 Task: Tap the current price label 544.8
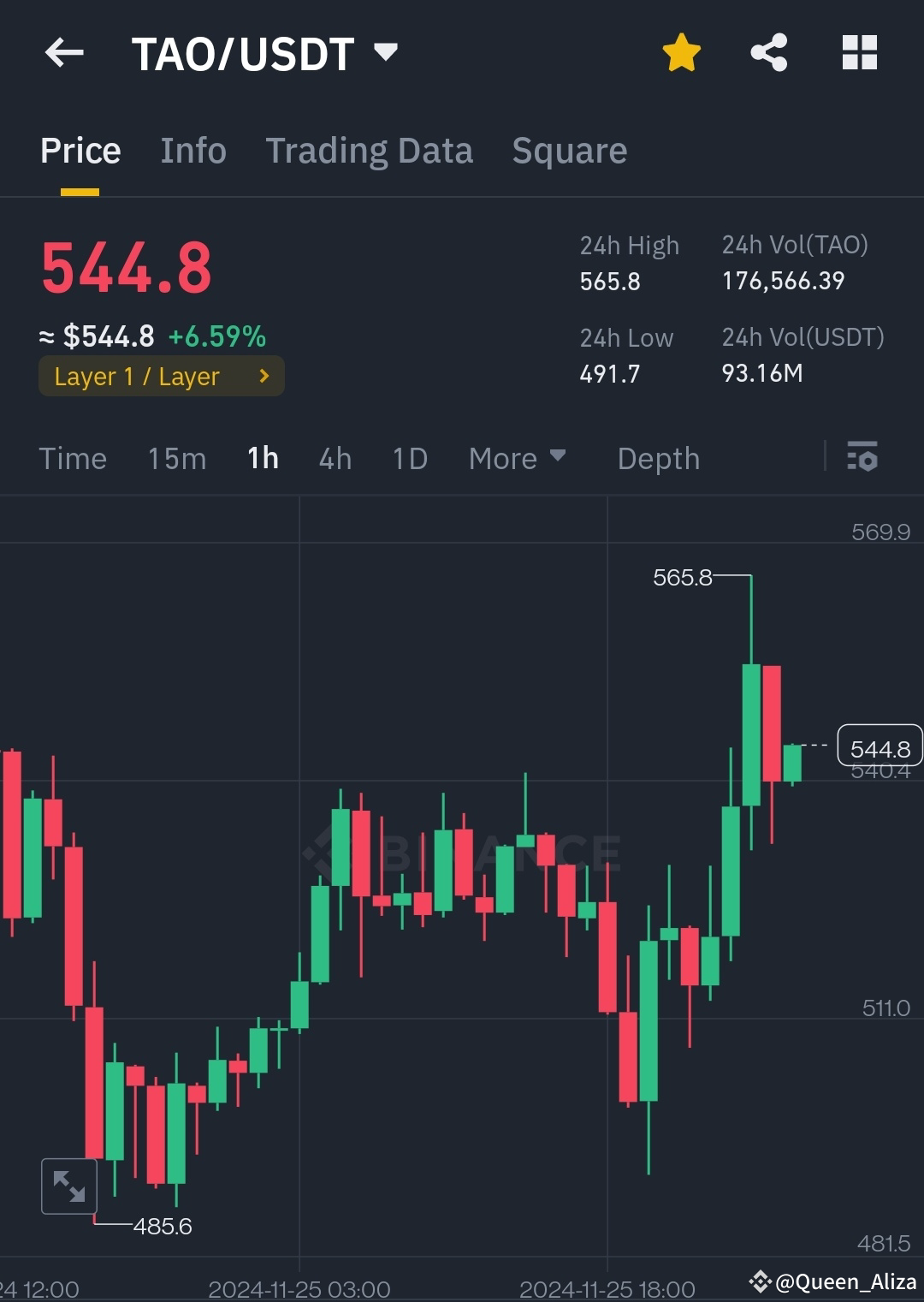(x=880, y=746)
